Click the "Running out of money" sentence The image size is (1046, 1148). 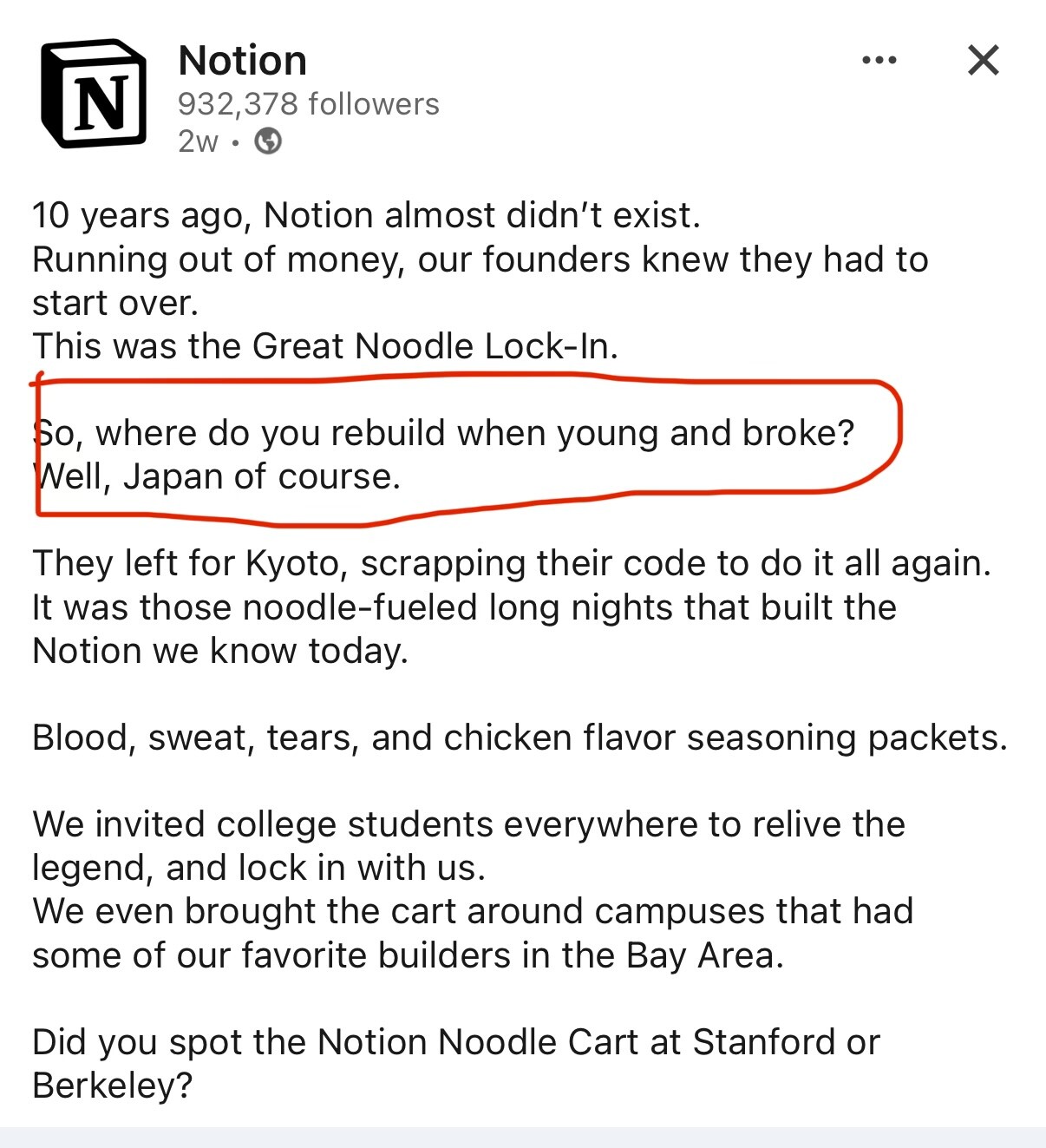point(480,259)
